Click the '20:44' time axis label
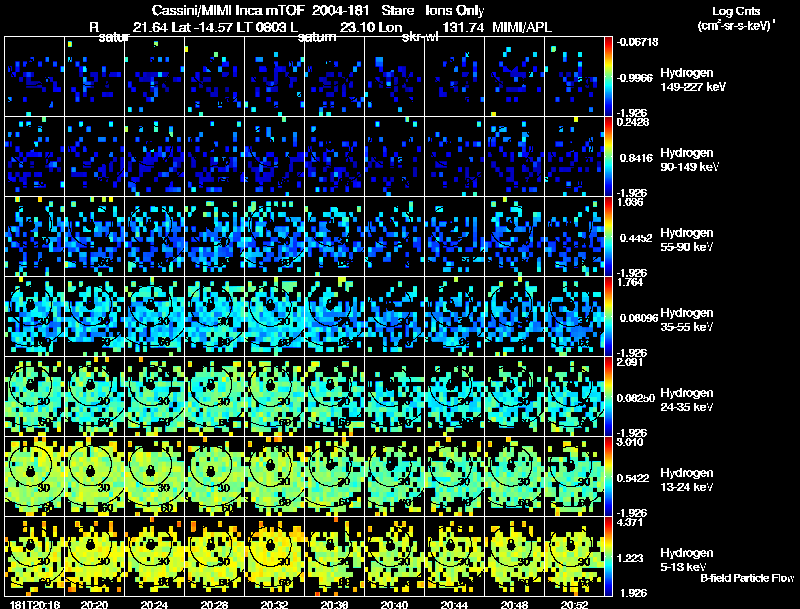The width and height of the screenshot is (800, 609). (455, 604)
